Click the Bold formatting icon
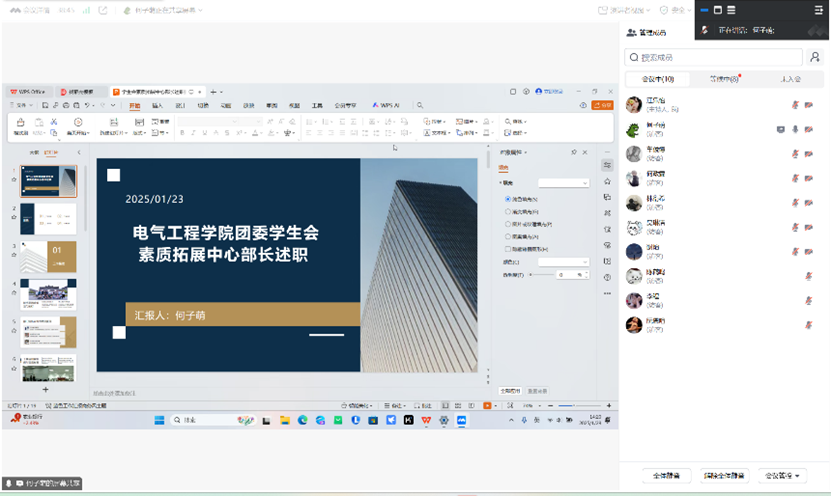The image size is (831, 496). point(182,132)
